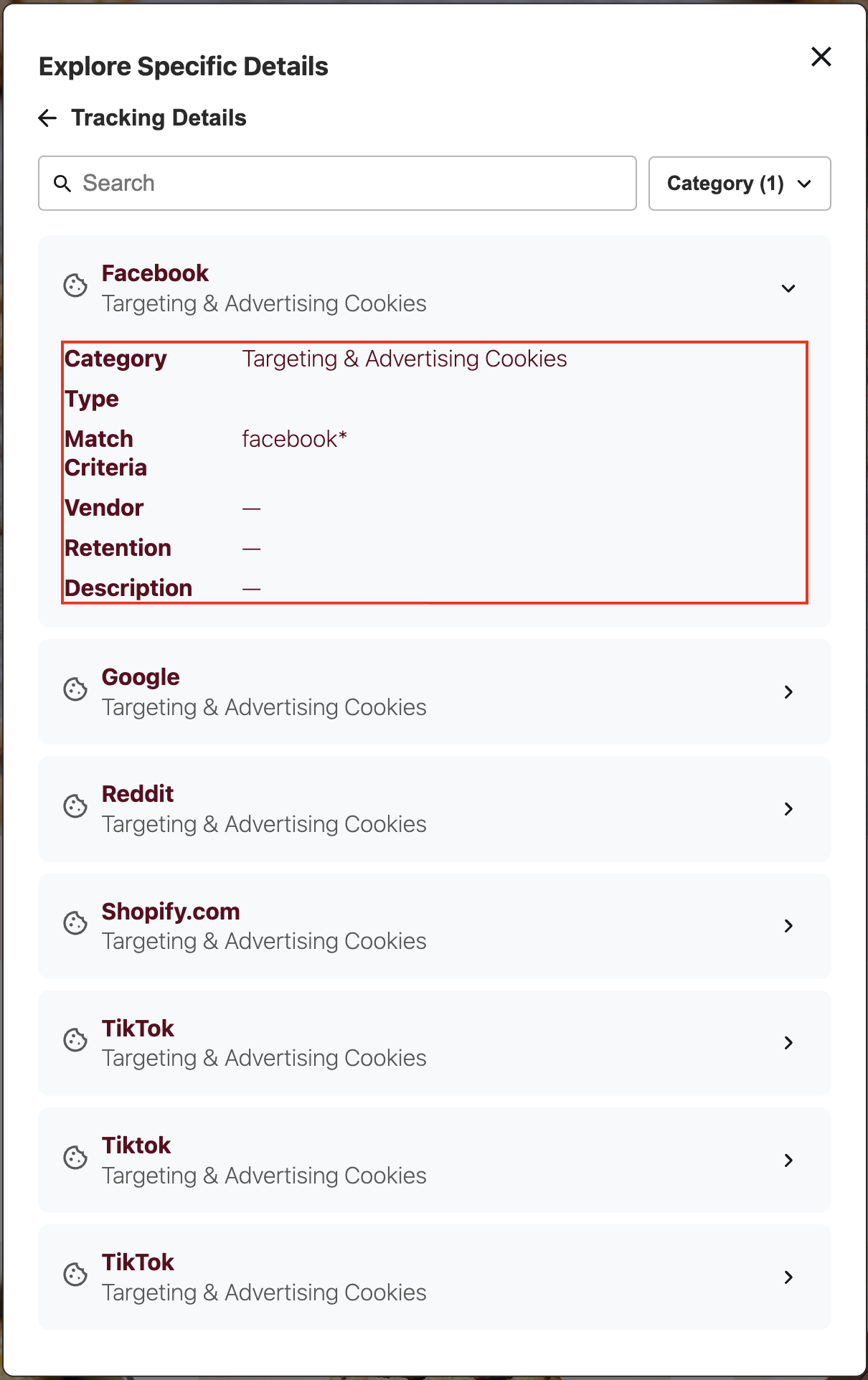Click the Tracking Details heading
This screenshot has width=868, height=1380.
159,118
